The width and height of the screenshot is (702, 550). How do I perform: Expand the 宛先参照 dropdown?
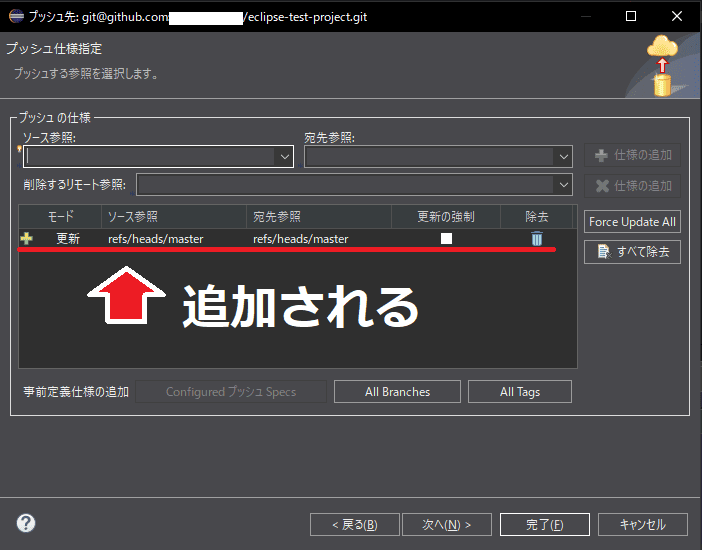pyautogui.click(x=563, y=157)
